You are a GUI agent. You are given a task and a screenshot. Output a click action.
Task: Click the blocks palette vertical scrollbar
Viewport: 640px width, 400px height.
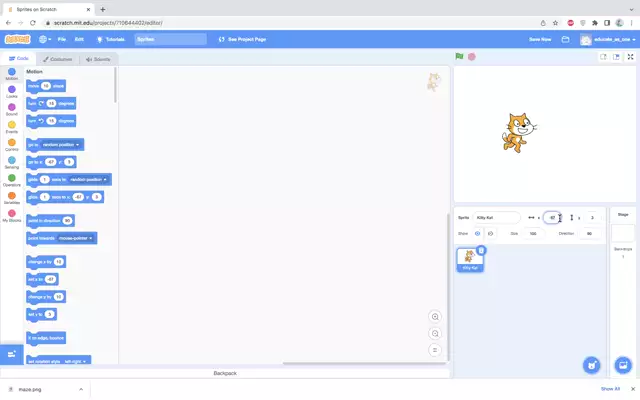point(116,85)
